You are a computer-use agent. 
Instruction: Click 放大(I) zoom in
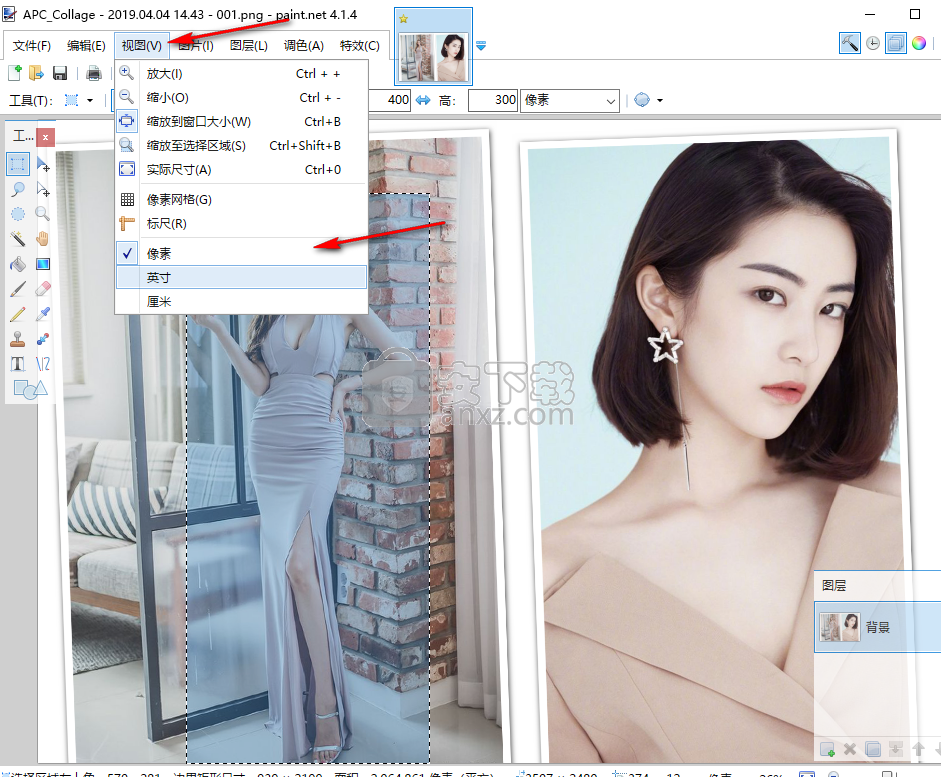(x=241, y=73)
